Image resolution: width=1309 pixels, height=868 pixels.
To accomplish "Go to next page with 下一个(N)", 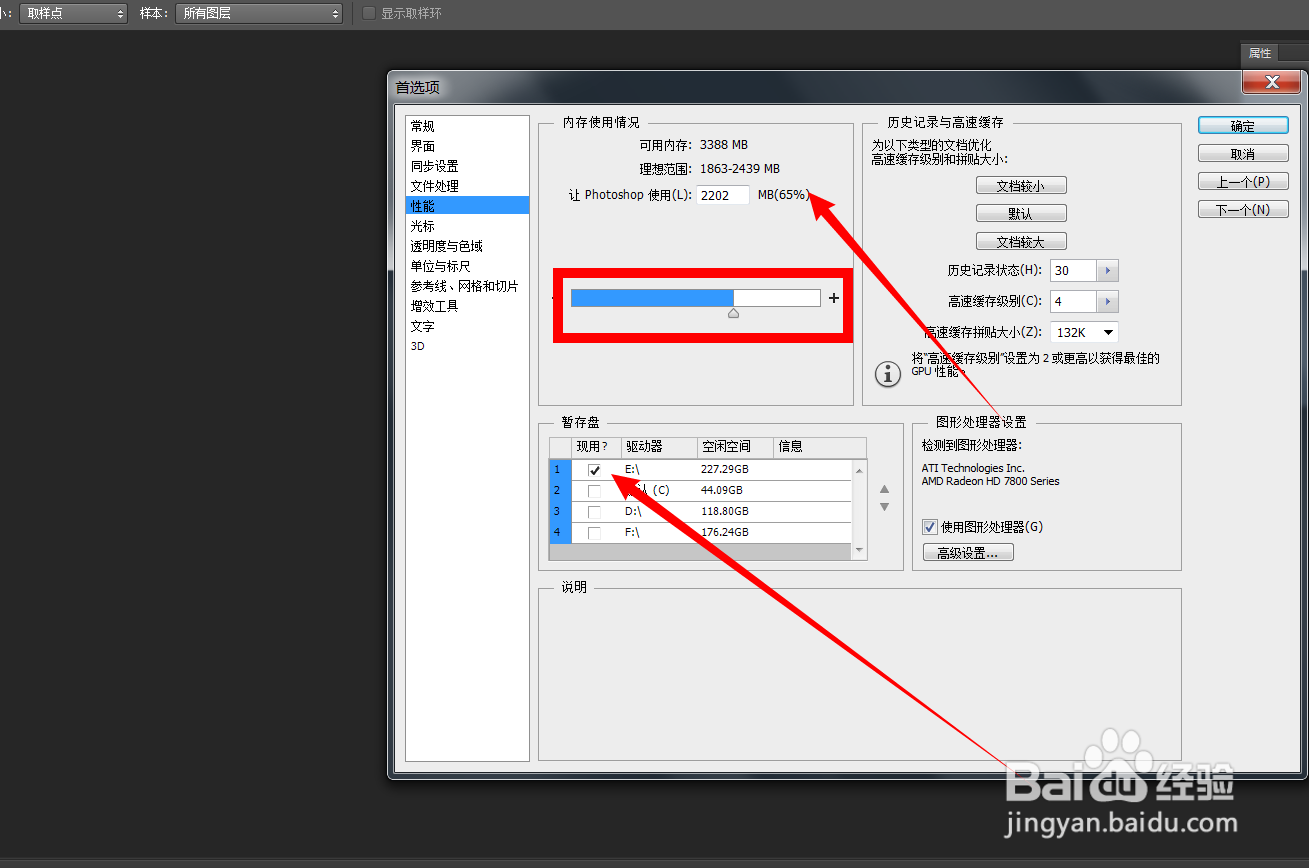I will (1243, 210).
